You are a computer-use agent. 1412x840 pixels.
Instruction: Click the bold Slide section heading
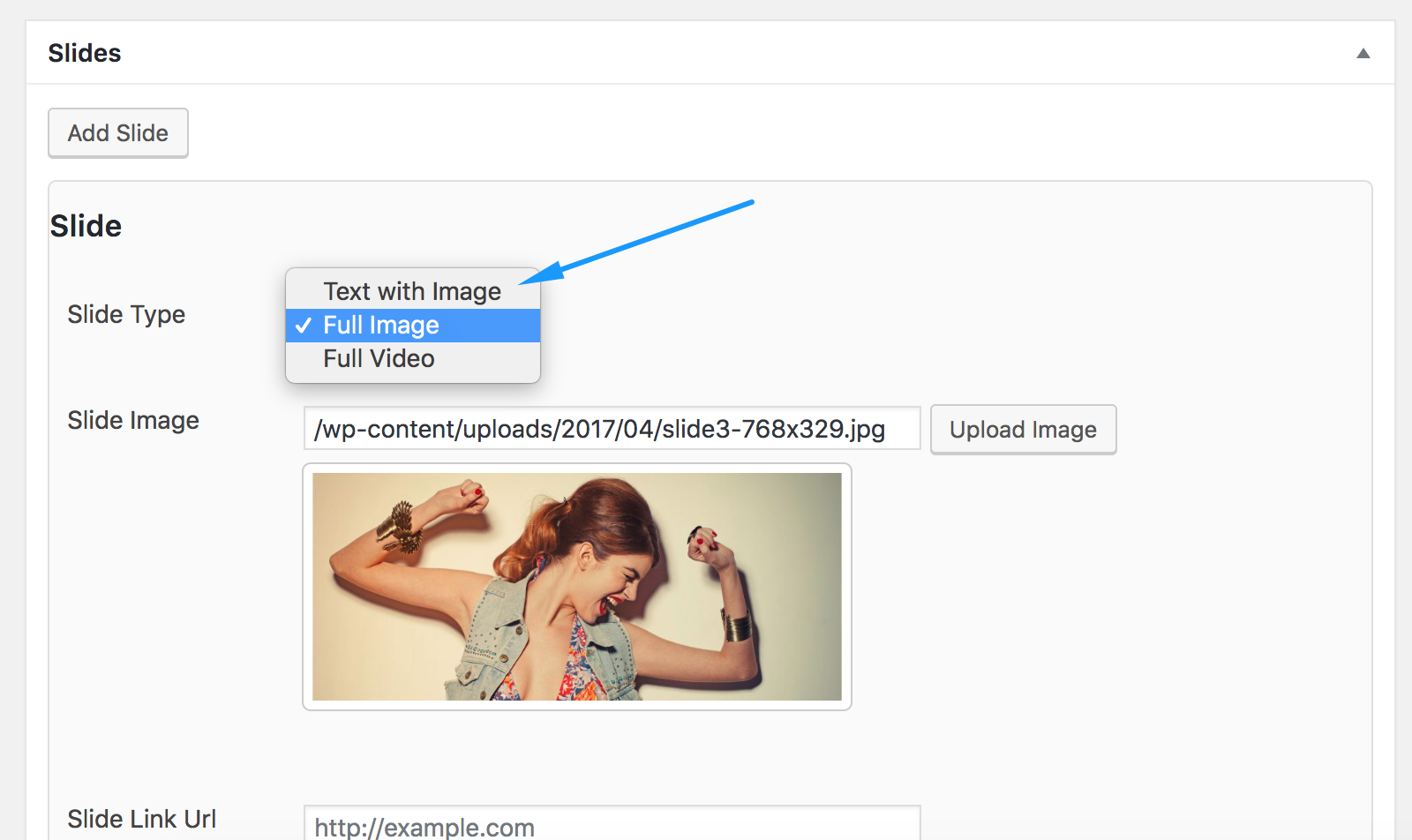[86, 226]
